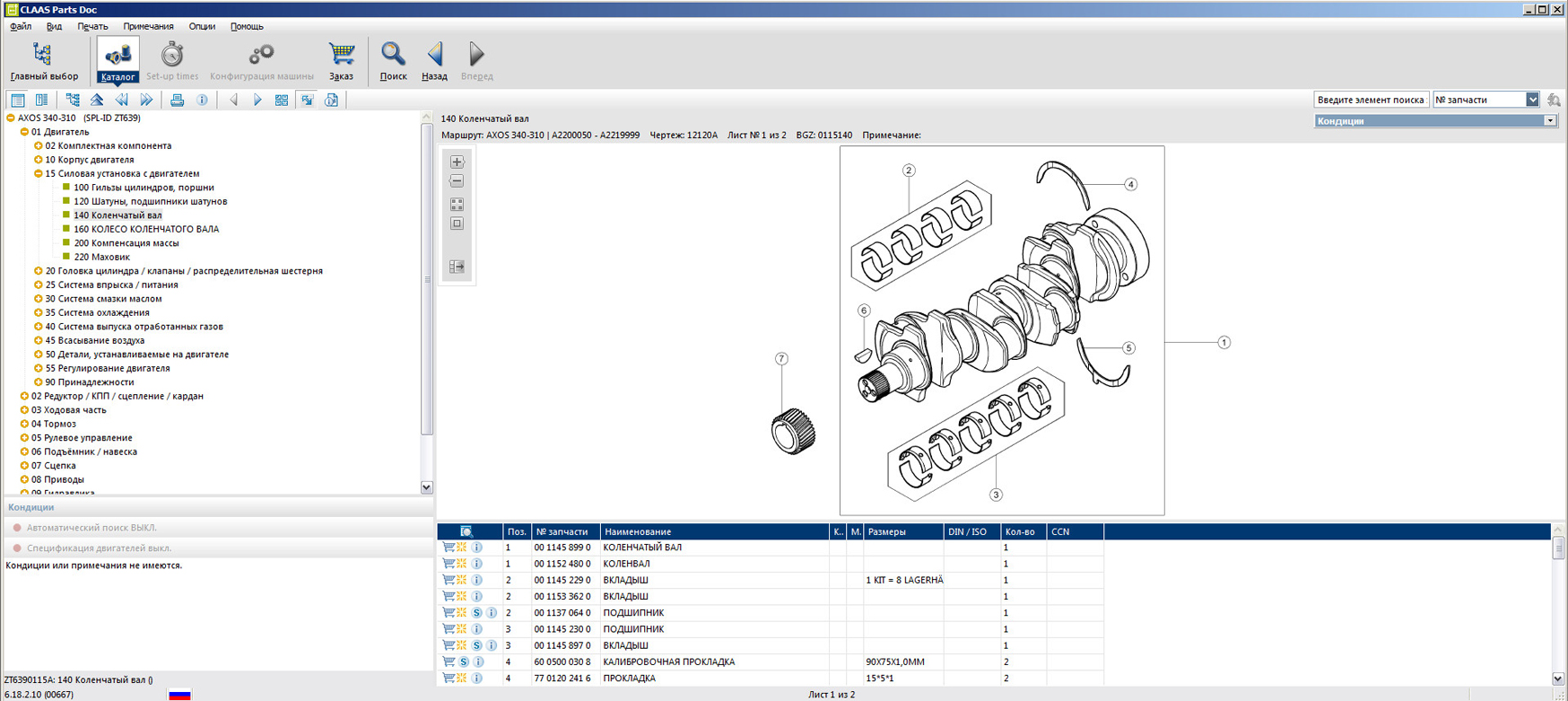The height and width of the screenshot is (701, 1568).
Task: Toggle Автоматический поиск ВЫКЛ. indicator
Action: tap(17, 528)
